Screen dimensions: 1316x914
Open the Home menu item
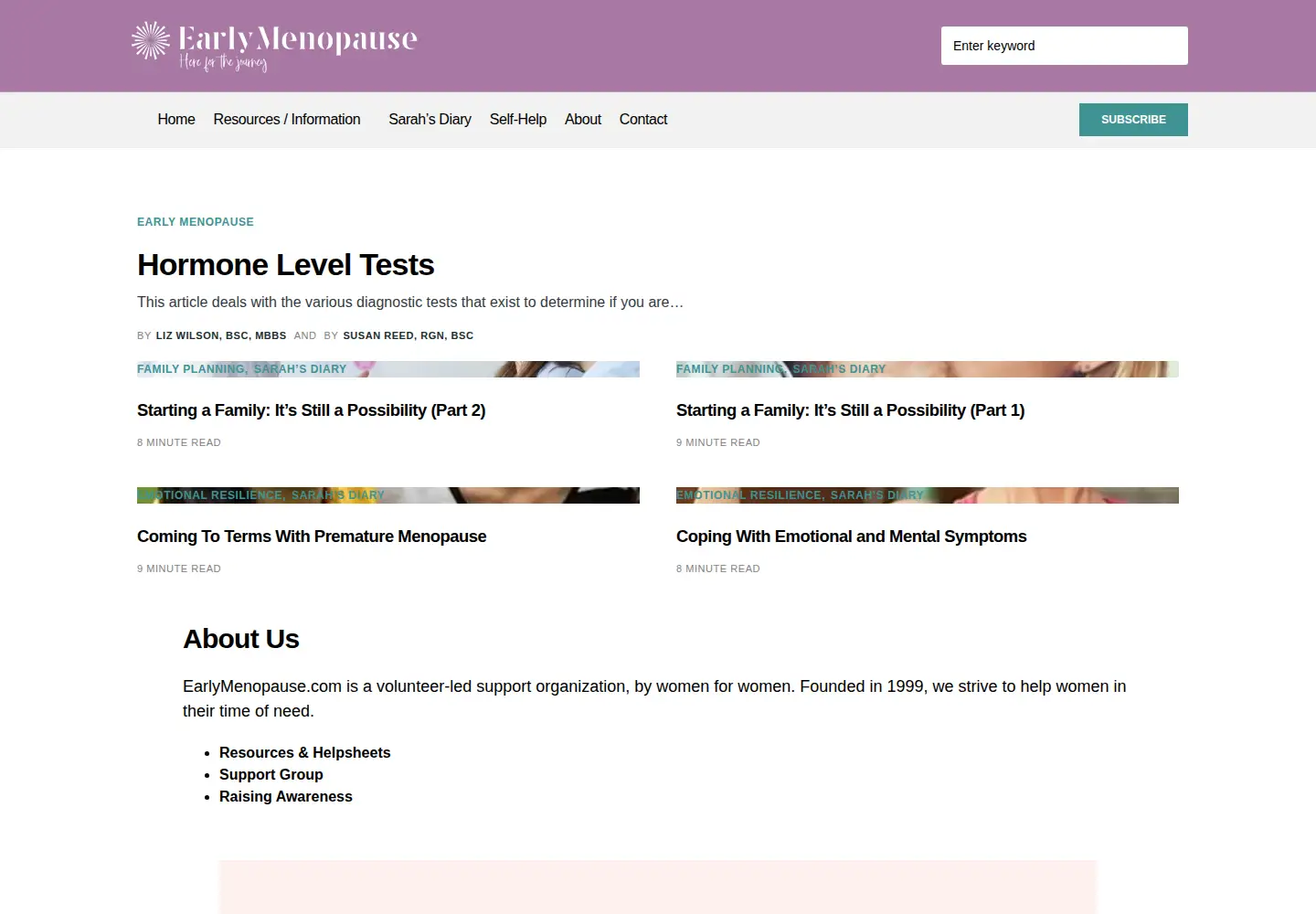[176, 120]
